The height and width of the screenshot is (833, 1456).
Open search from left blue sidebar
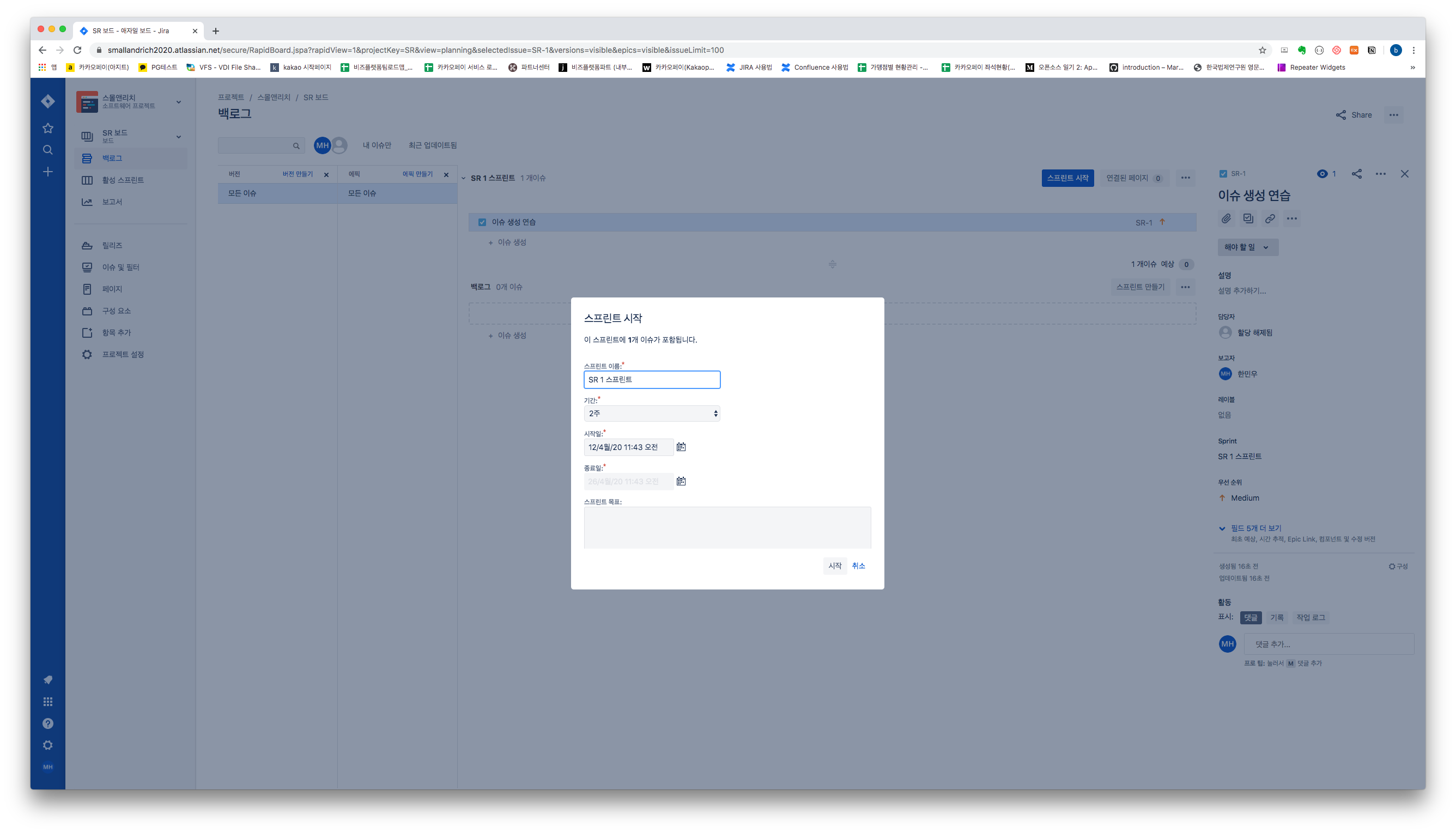(x=48, y=150)
